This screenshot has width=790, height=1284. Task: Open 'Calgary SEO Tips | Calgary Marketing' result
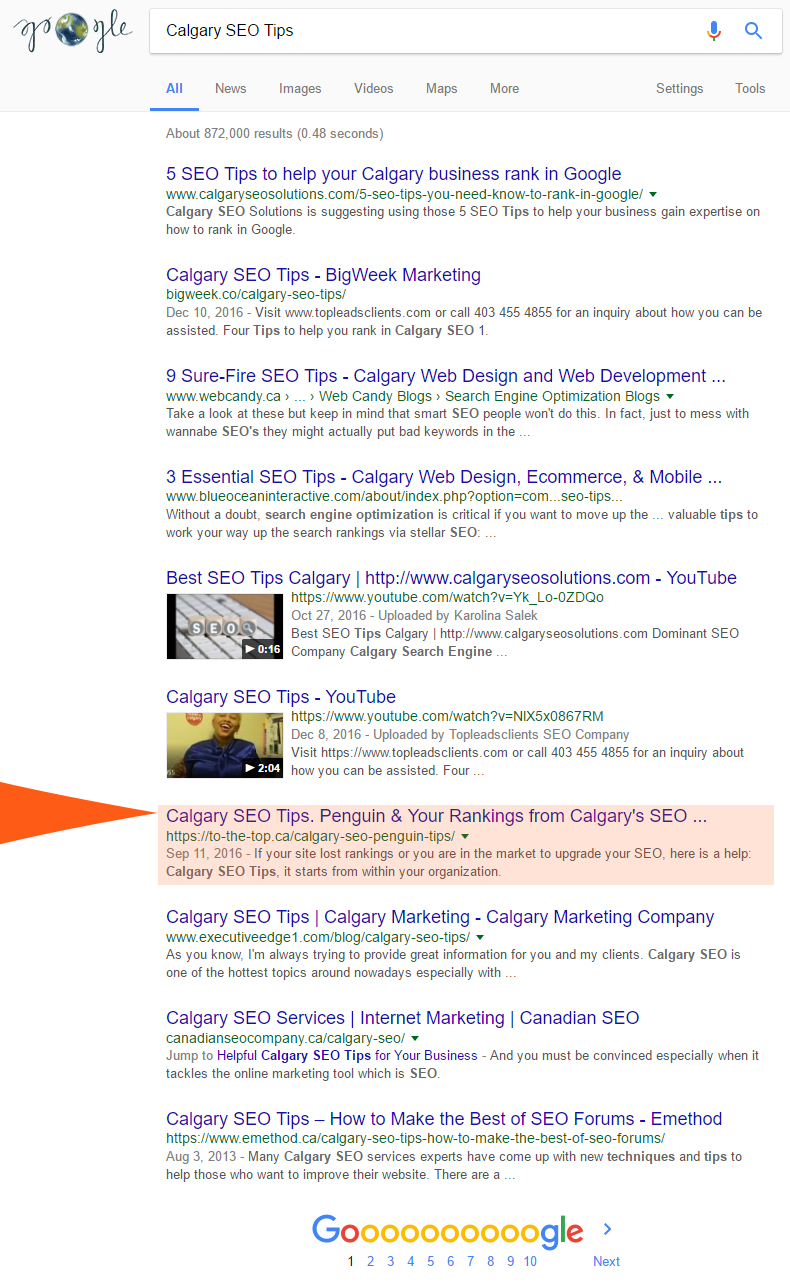[440, 917]
